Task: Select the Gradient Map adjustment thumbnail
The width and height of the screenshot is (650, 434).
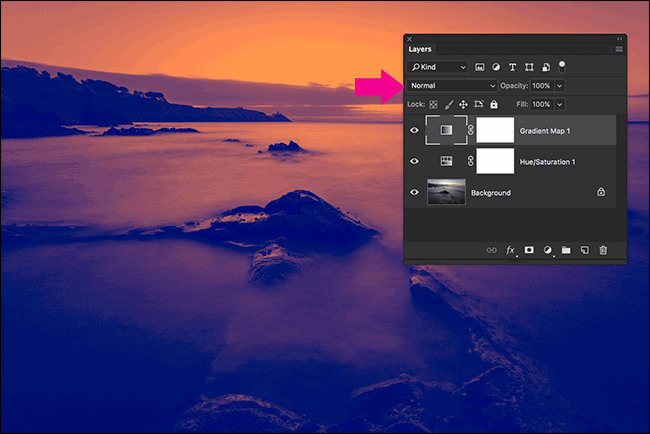Action: (446, 130)
